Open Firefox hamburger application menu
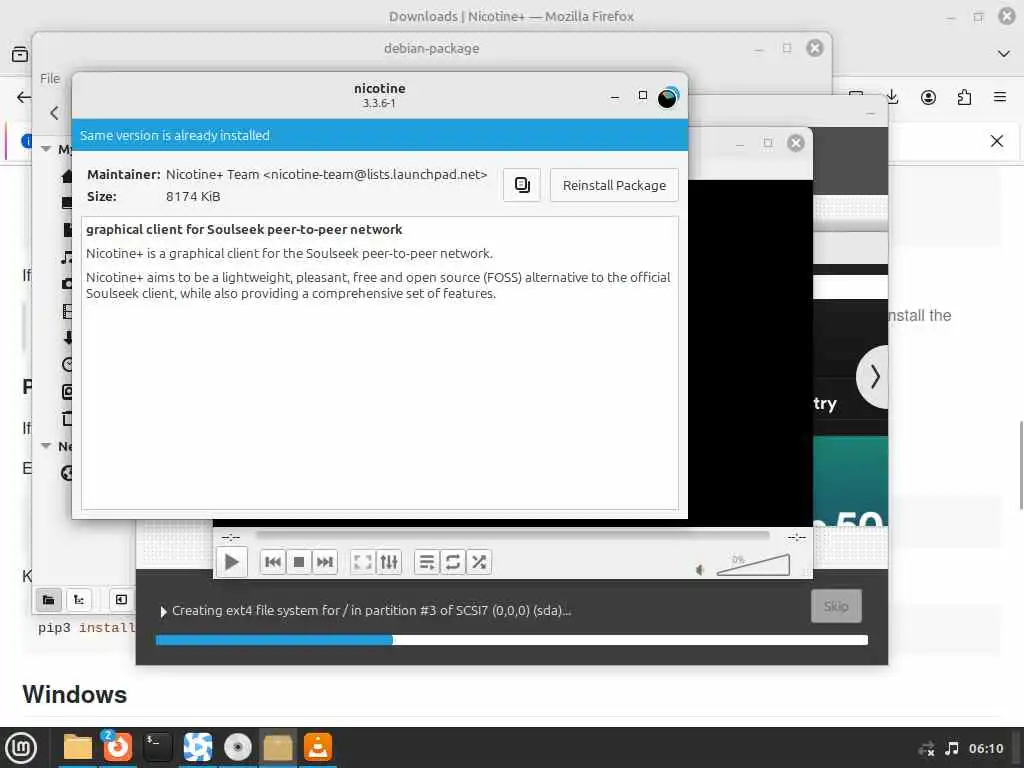Viewport: 1024px width, 768px height. 1000,97
